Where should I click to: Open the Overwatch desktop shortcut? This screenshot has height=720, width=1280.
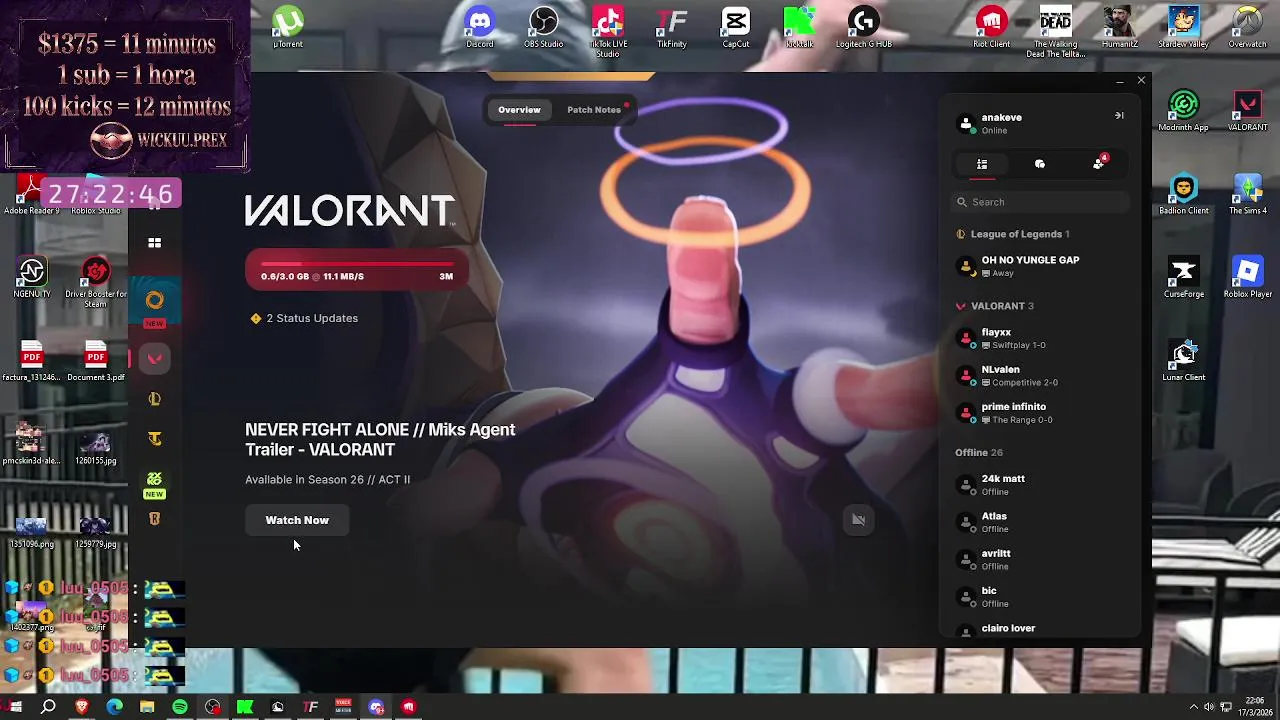1247,27
